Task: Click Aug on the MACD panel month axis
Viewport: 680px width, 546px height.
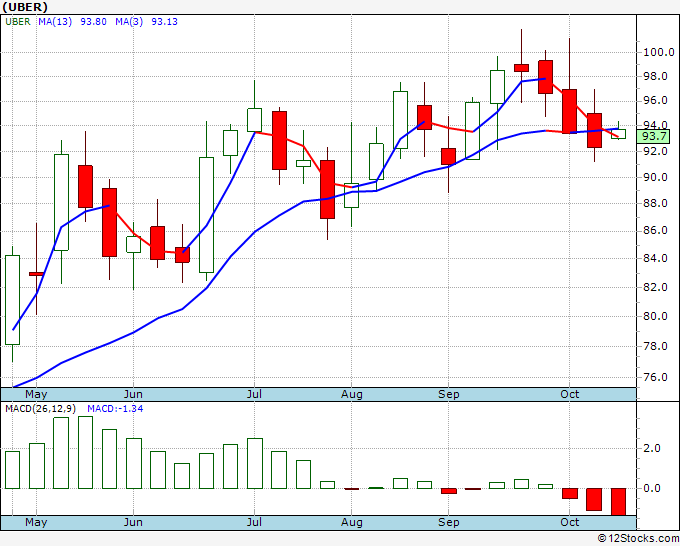Action: [x=352, y=522]
